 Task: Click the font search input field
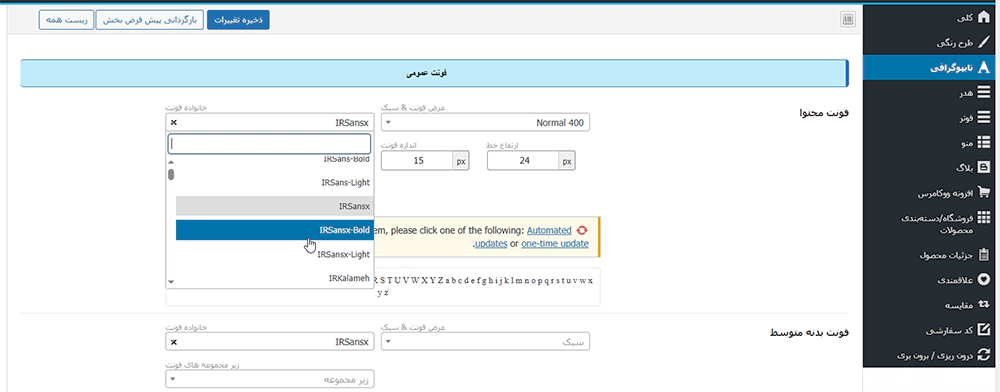point(269,144)
